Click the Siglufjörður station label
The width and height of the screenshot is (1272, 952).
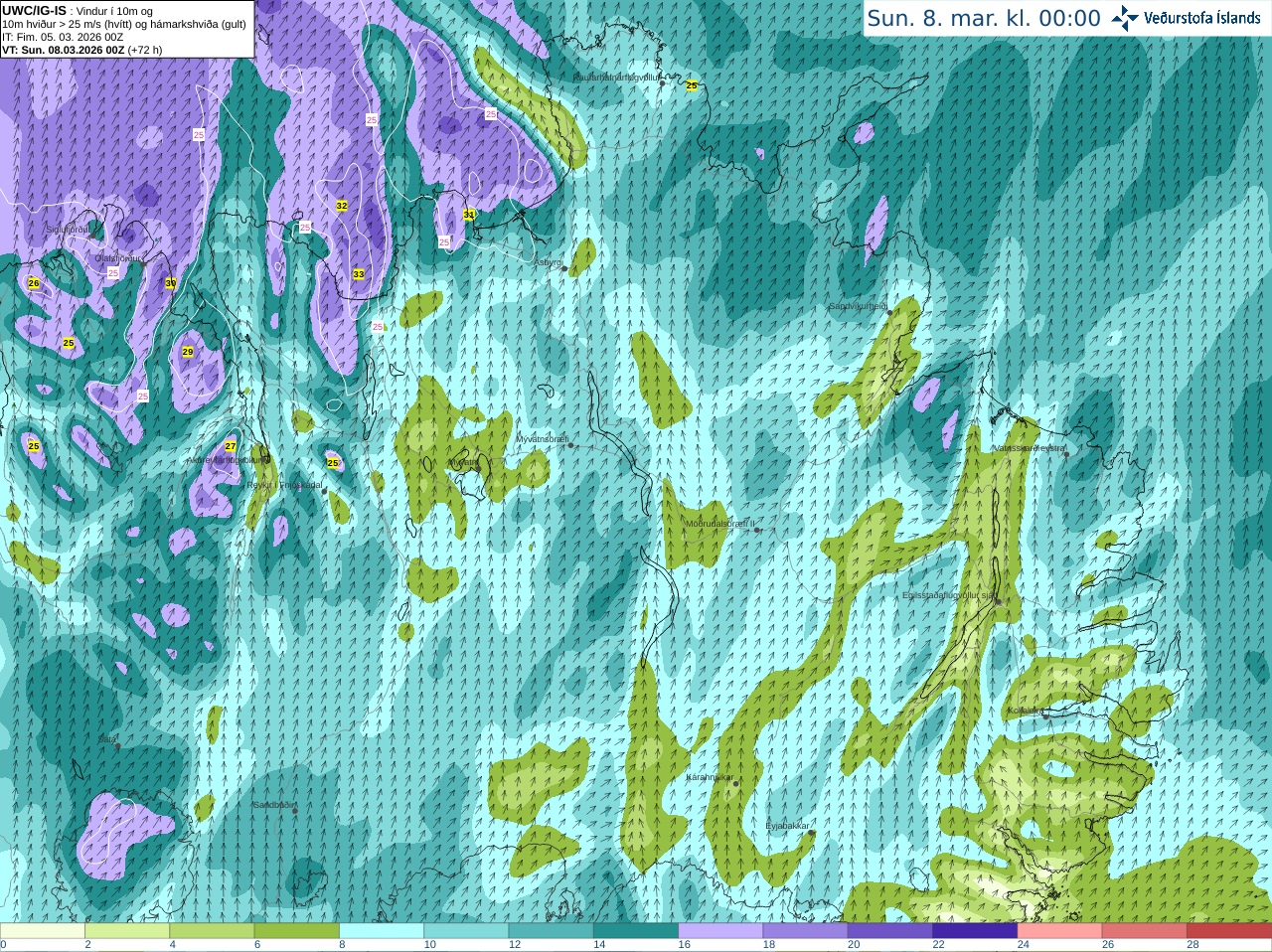68,230
